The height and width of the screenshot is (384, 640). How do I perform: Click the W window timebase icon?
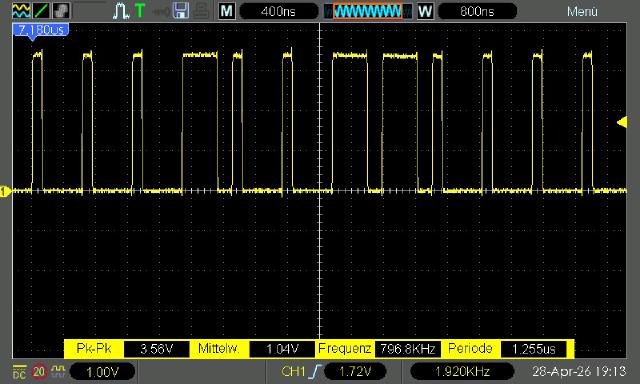coord(425,11)
